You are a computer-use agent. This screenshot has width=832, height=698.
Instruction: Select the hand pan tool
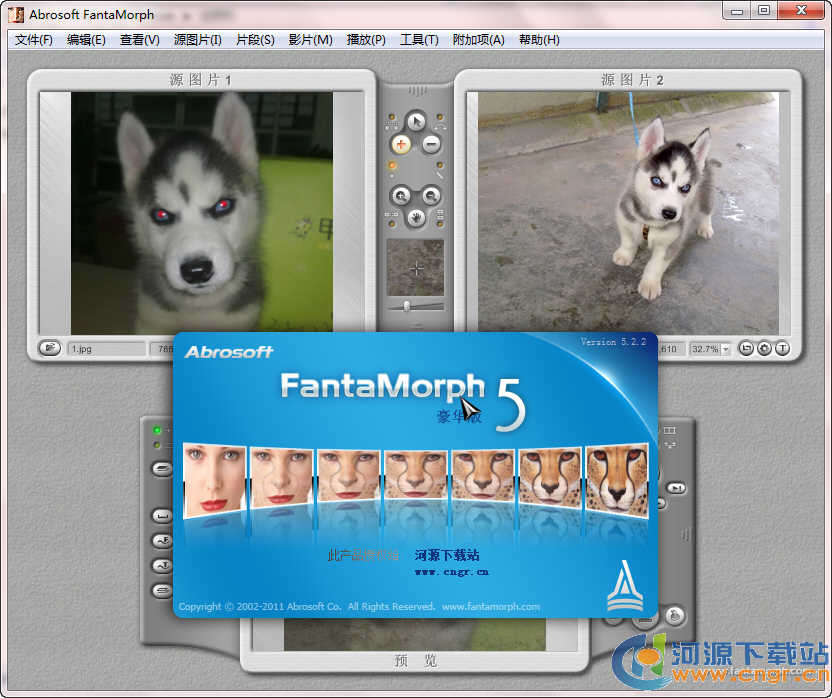(x=416, y=217)
